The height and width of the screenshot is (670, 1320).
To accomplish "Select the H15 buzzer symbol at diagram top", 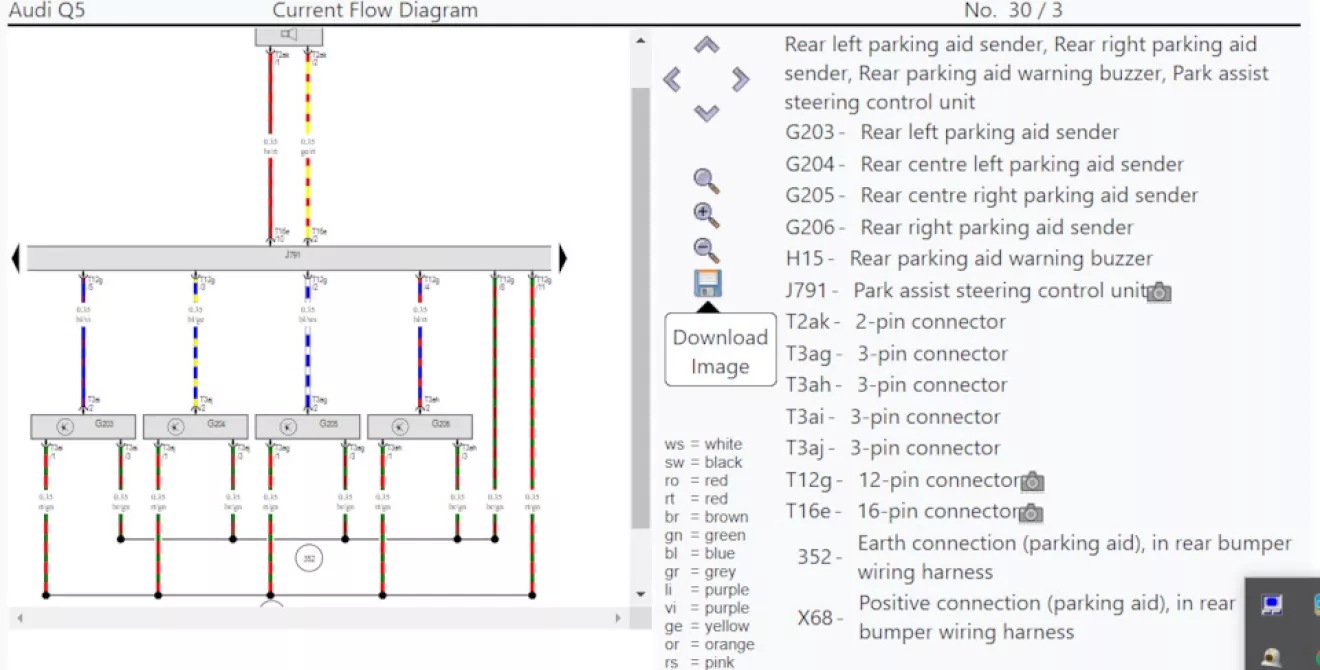I will (289, 35).
